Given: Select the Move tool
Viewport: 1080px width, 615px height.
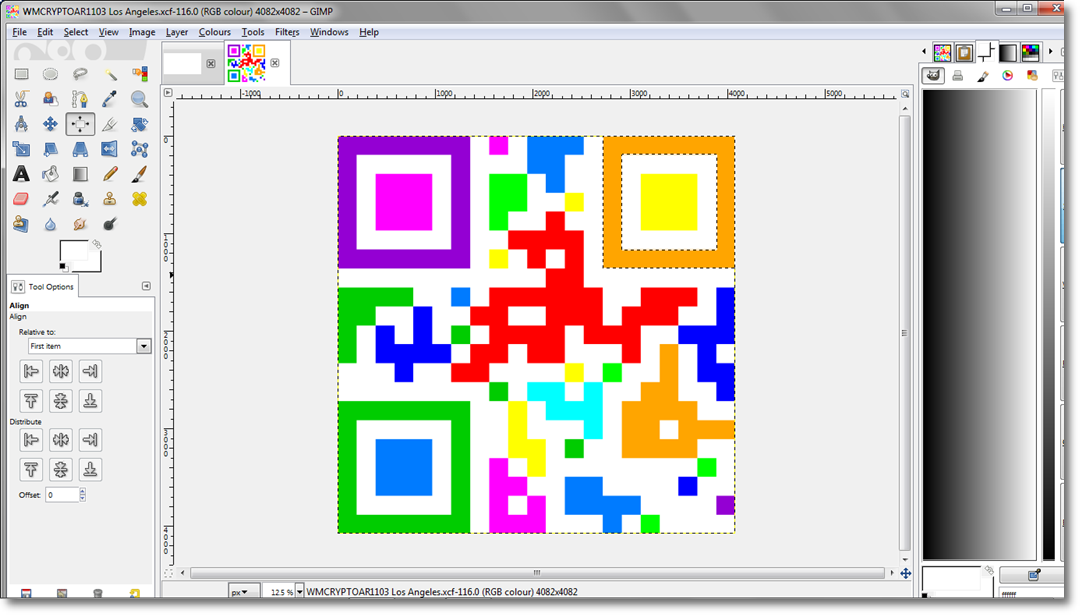Looking at the screenshot, I should point(50,124).
